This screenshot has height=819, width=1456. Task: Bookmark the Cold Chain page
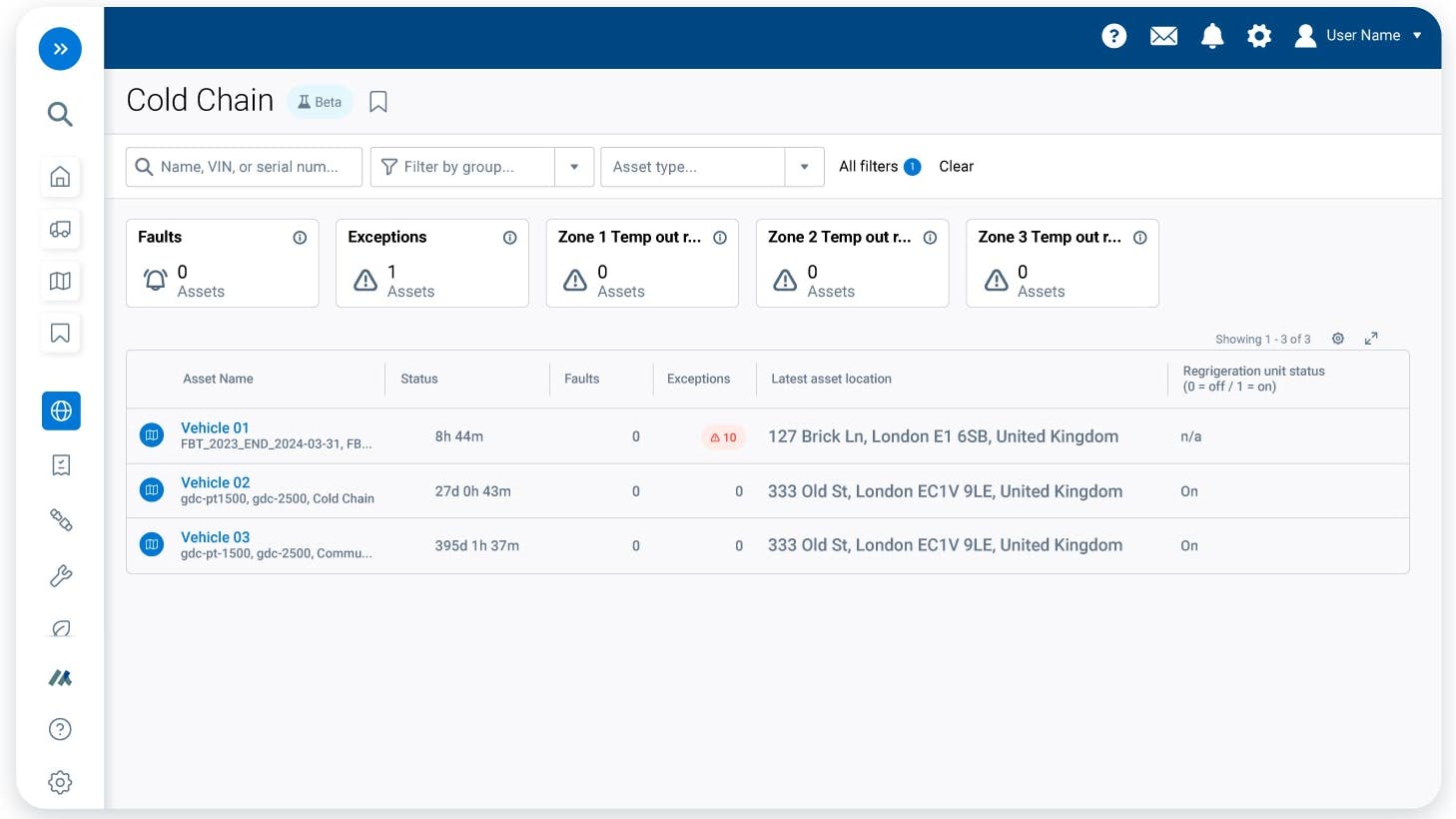378,102
